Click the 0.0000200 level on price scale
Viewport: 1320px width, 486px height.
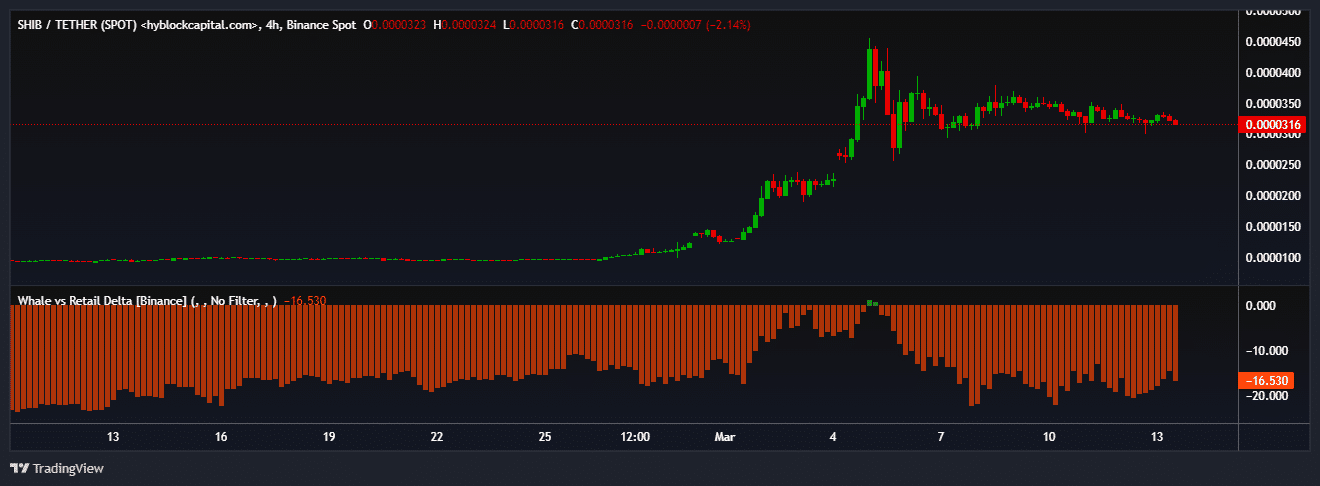1273,195
